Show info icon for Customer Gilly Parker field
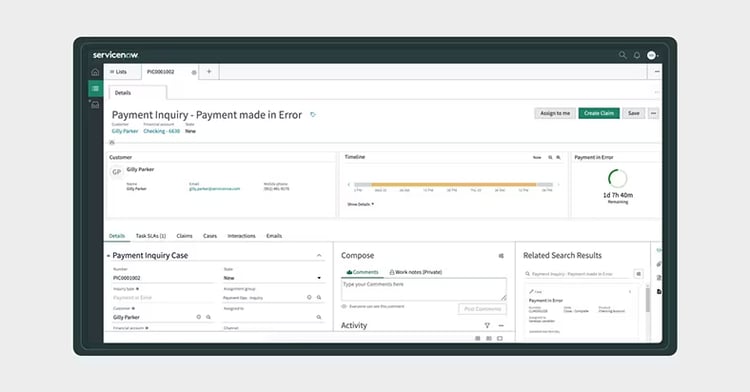The width and height of the screenshot is (750, 392). coord(199,317)
